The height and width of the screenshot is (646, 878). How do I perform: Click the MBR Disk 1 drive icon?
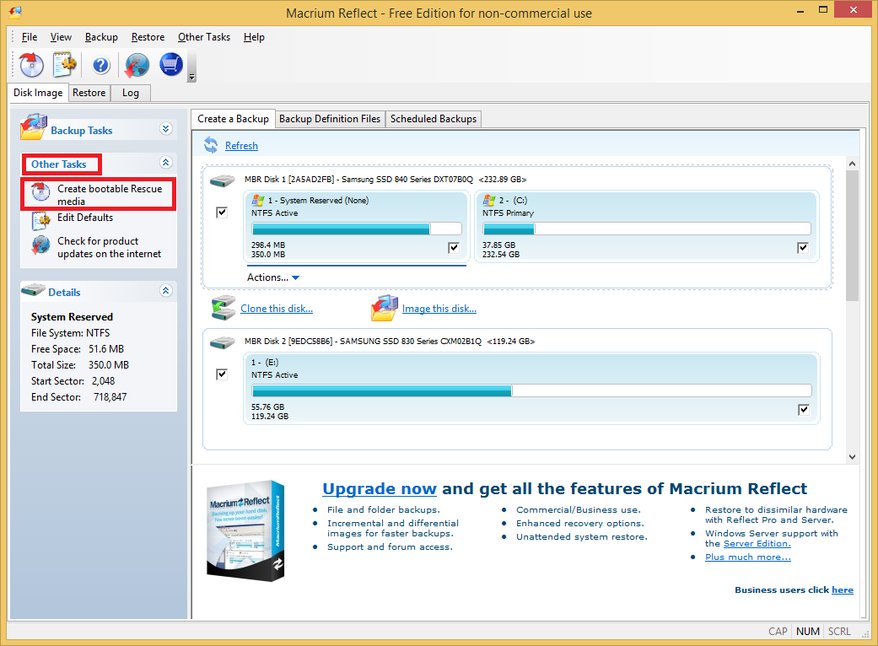[222, 181]
